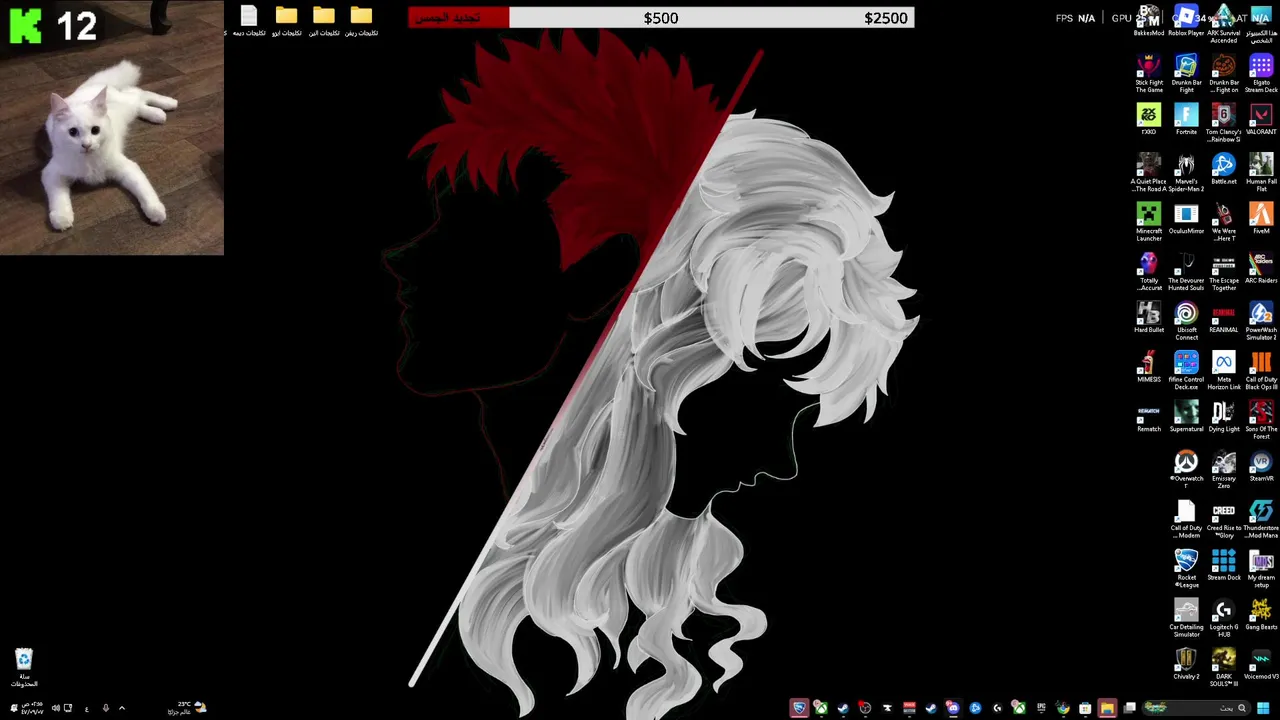Viewport: 1280px width, 720px height.
Task: Open the taskbar volume control
Action: (55, 708)
